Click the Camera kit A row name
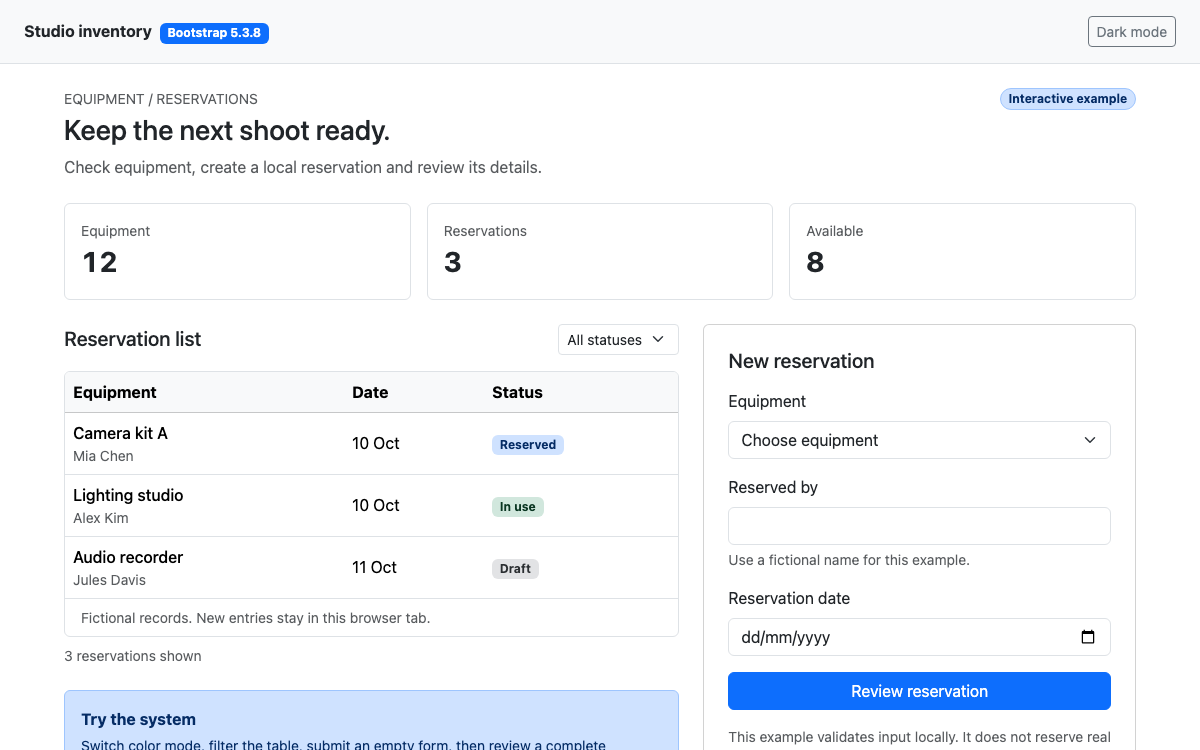The width and height of the screenshot is (1200, 750). [120, 433]
